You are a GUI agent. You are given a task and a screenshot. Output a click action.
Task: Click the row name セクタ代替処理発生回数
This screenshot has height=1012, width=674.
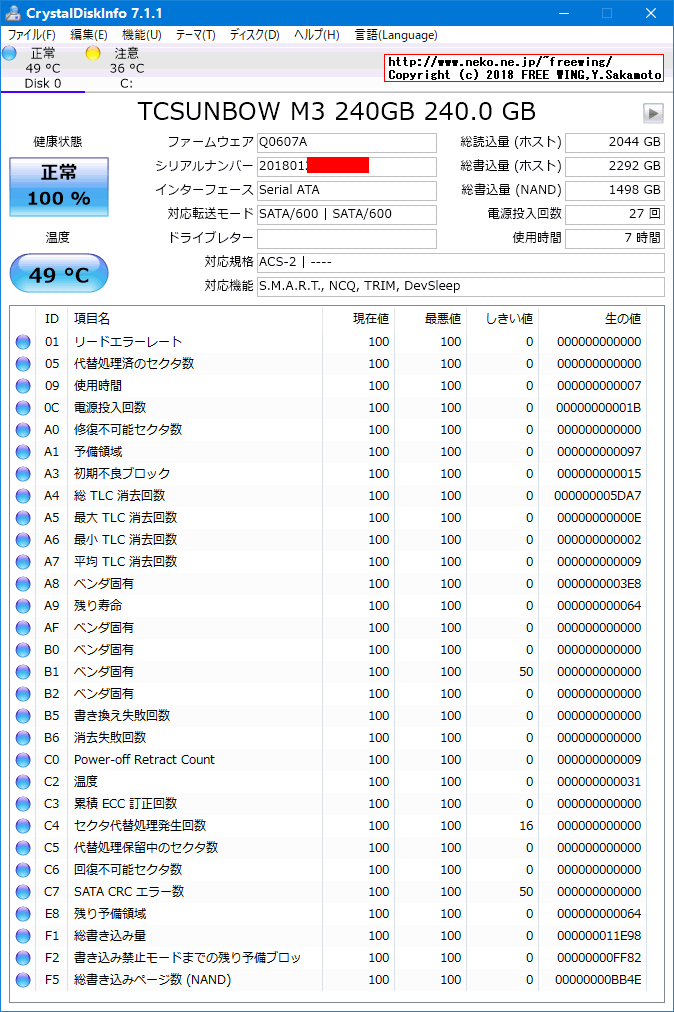coord(140,825)
